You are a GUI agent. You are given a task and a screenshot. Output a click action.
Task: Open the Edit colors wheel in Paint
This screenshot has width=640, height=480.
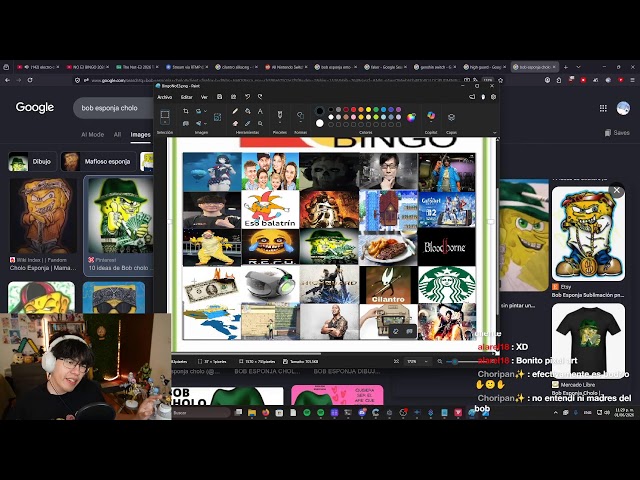(x=411, y=118)
